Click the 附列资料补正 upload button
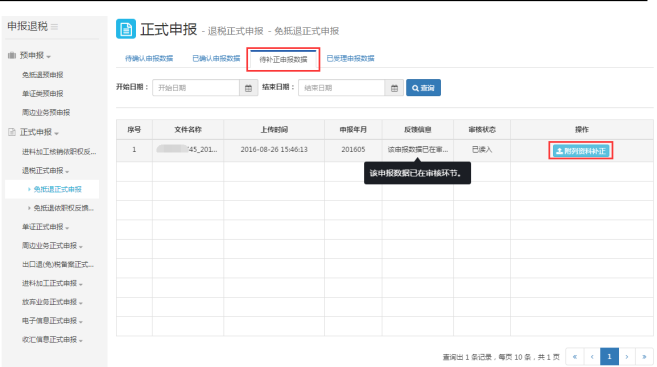 [x=581, y=151]
